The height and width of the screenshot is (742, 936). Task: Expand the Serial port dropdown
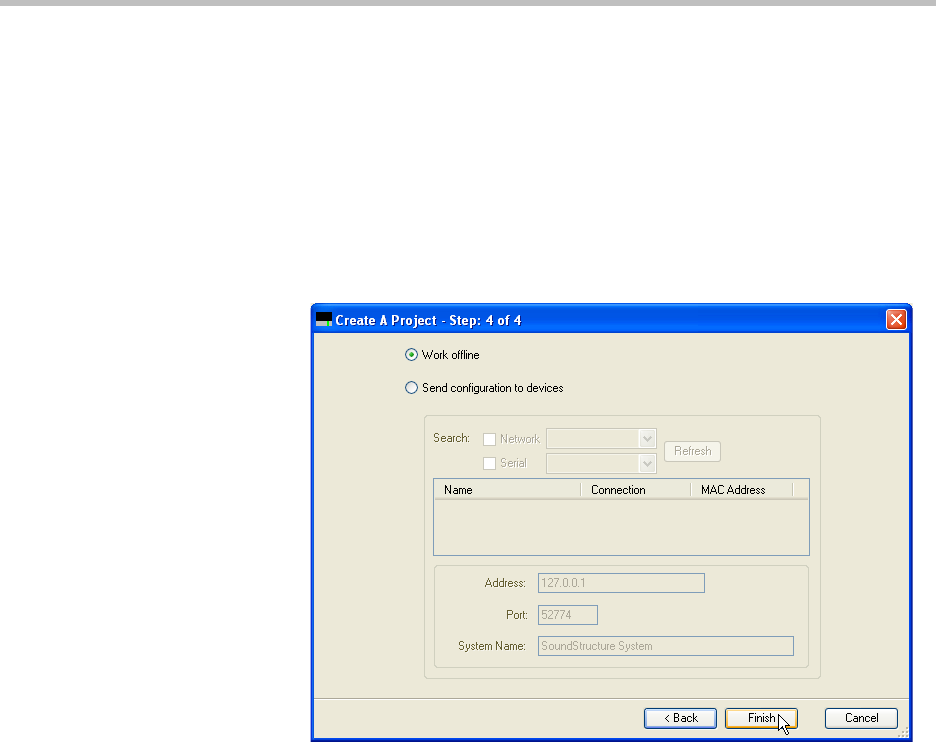(647, 463)
